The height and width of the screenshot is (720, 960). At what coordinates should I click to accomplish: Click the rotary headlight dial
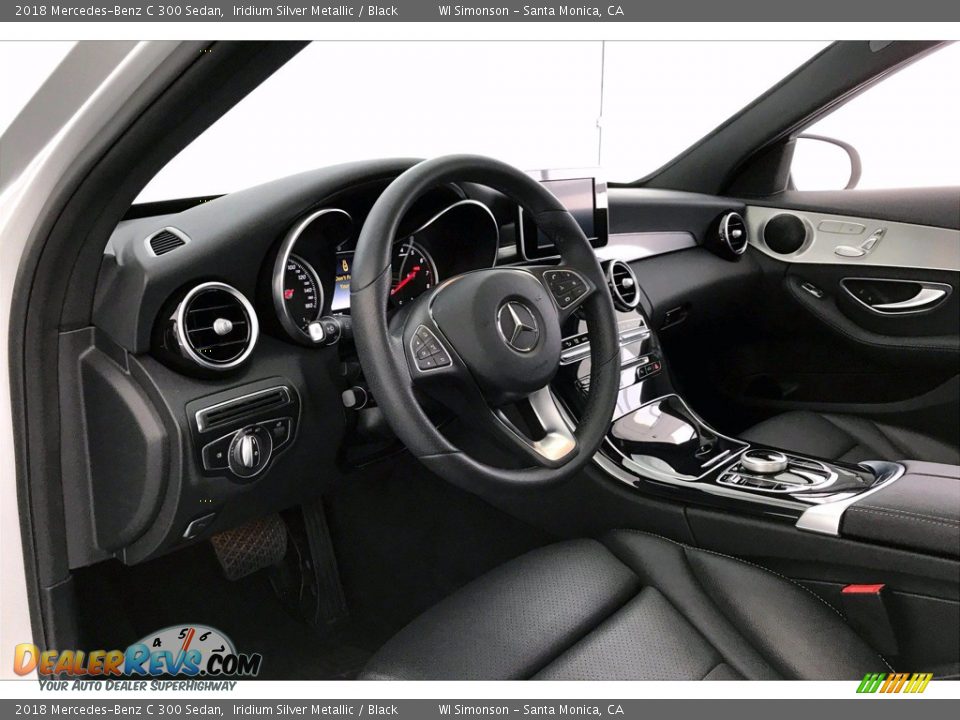pyautogui.click(x=246, y=451)
